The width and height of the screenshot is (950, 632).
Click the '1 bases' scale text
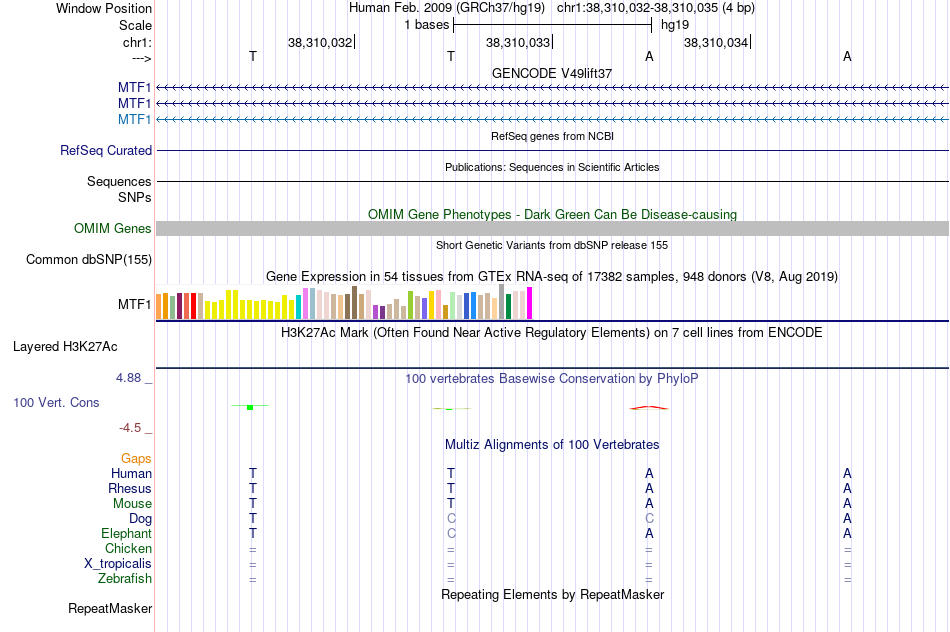427,25
